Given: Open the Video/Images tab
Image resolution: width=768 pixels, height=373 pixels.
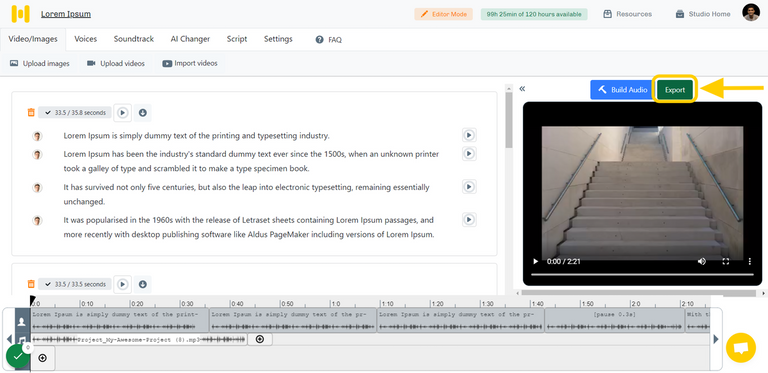Looking at the screenshot, I should (x=33, y=39).
